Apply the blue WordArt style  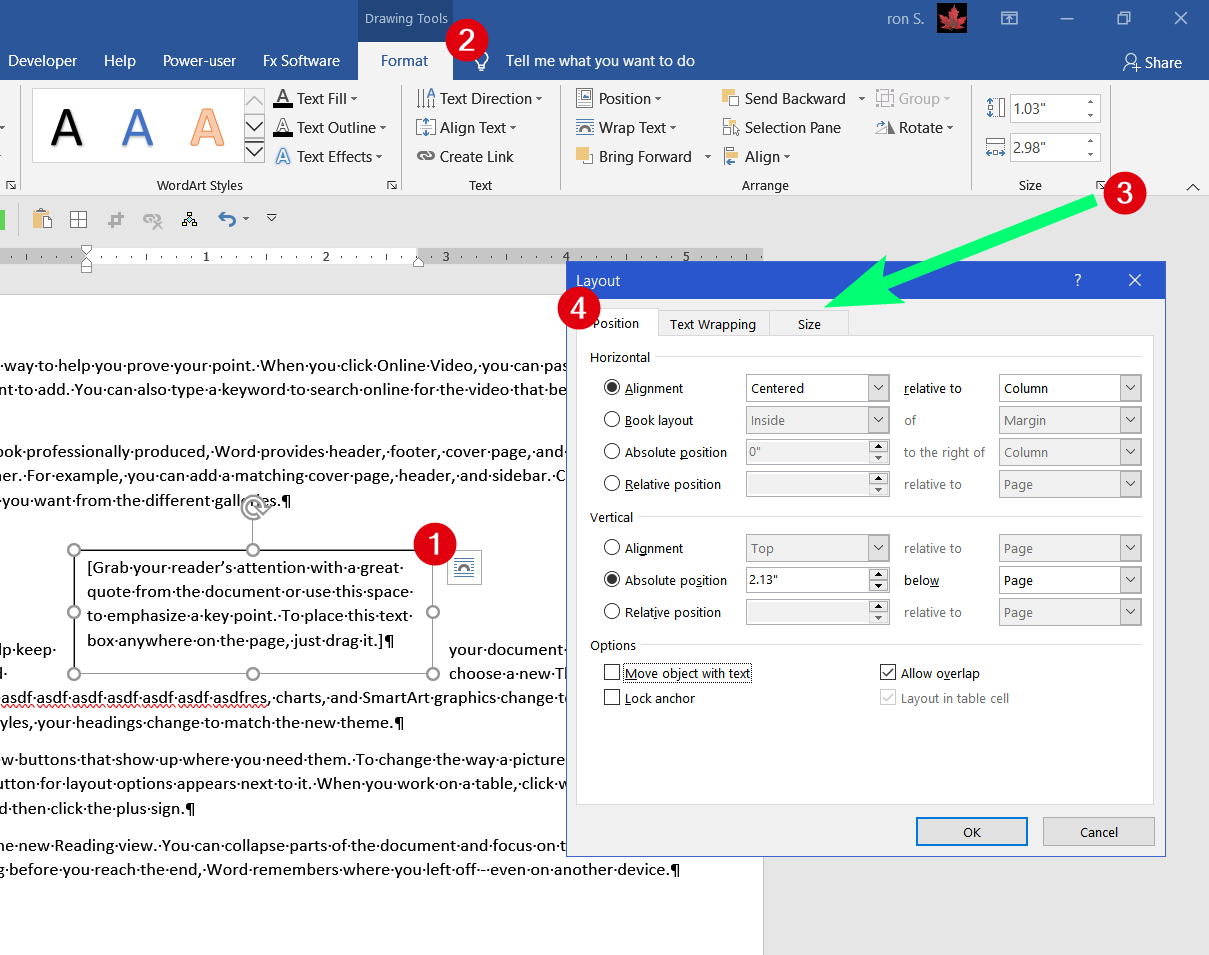click(x=137, y=126)
